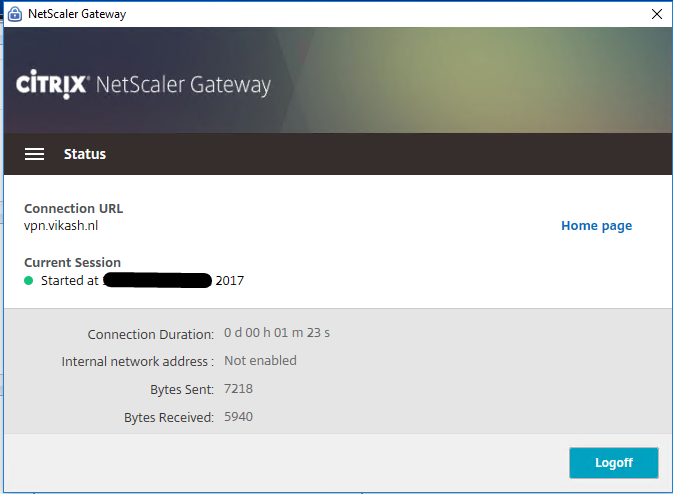The width and height of the screenshot is (673, 494).
Task: Select the Bytes Sent value 7218
Action: [x=239, y=388]
